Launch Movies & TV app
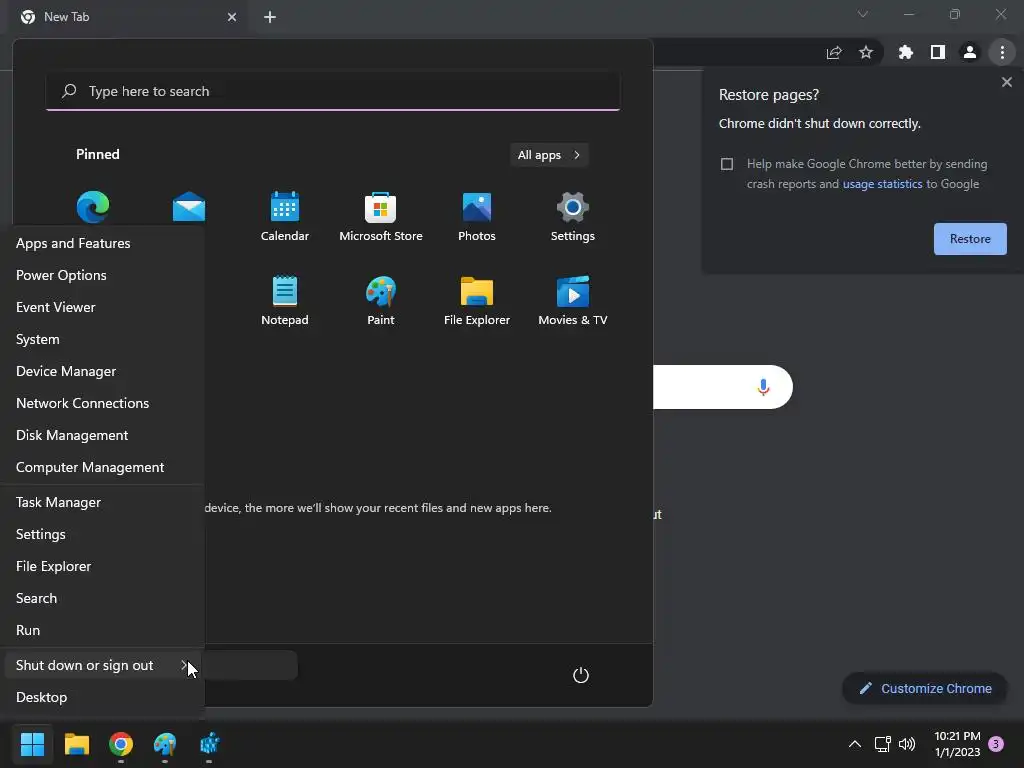1024x768 pixels. click(x=573, y=300)
